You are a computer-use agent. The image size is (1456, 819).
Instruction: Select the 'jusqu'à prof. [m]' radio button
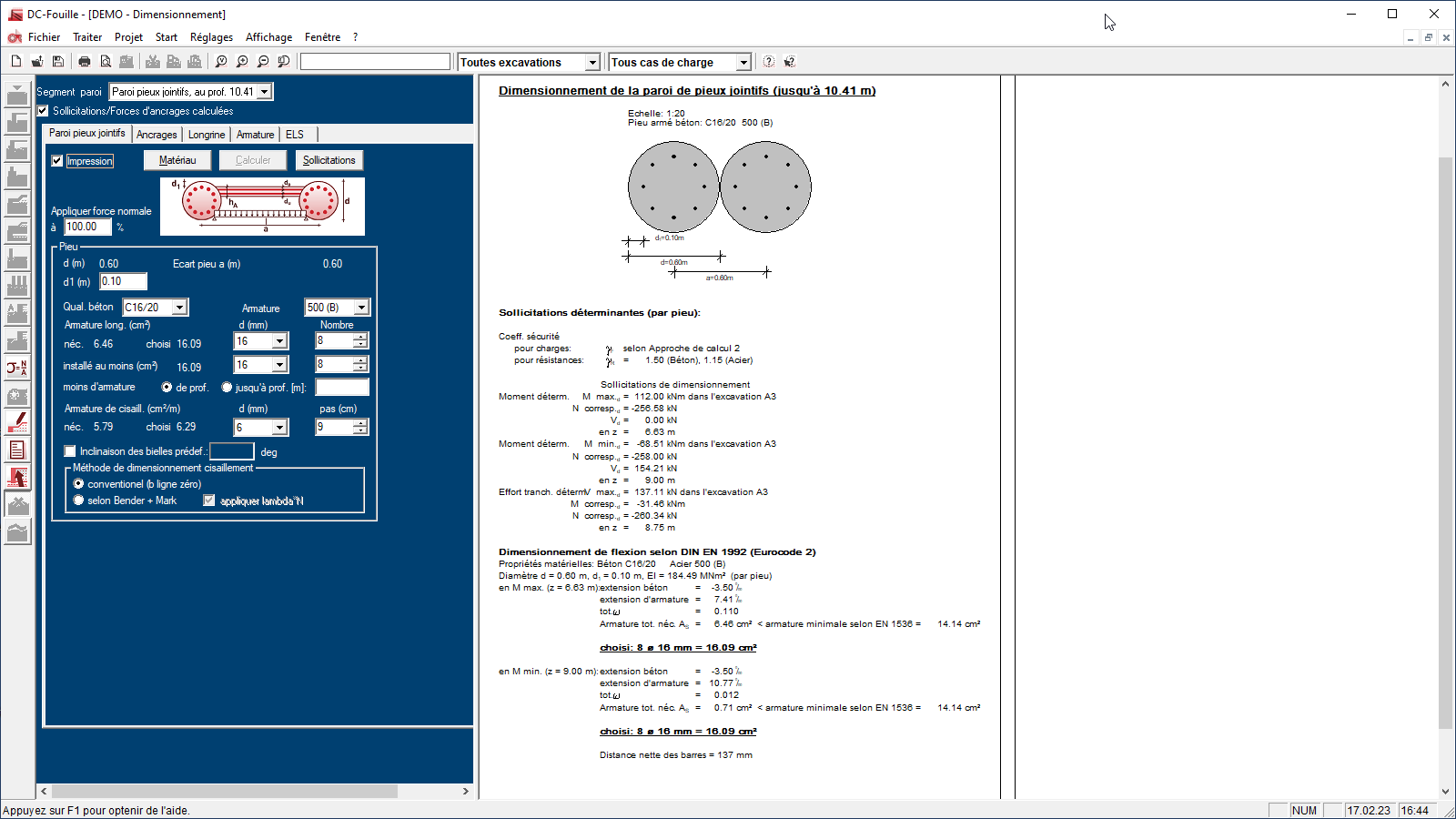point(227,388)
